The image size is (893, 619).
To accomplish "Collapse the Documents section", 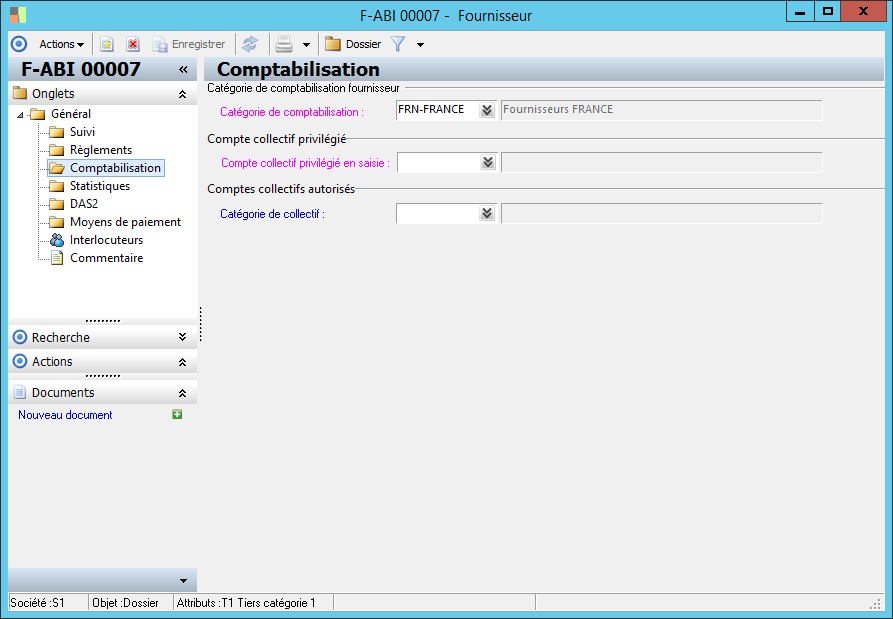I will (182, 393).
